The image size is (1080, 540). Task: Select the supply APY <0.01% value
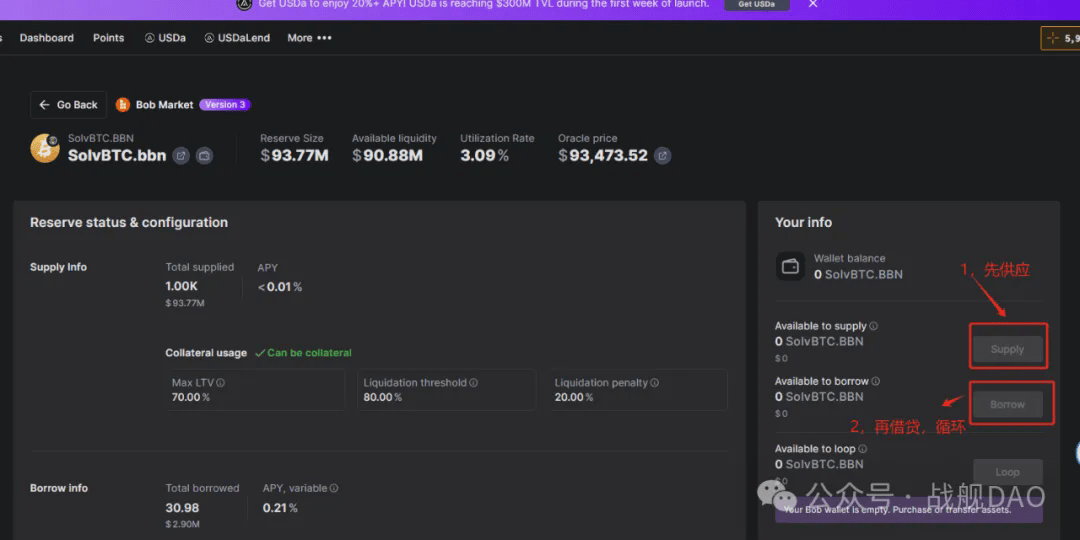tap(280, 287)
